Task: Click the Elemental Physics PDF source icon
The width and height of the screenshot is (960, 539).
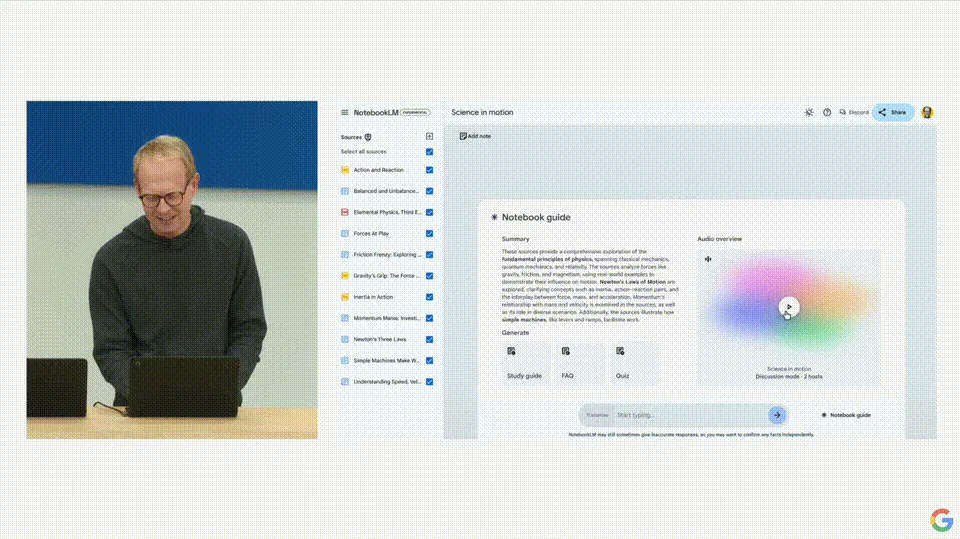Action: pyautogui.click(x=345, y=213)
